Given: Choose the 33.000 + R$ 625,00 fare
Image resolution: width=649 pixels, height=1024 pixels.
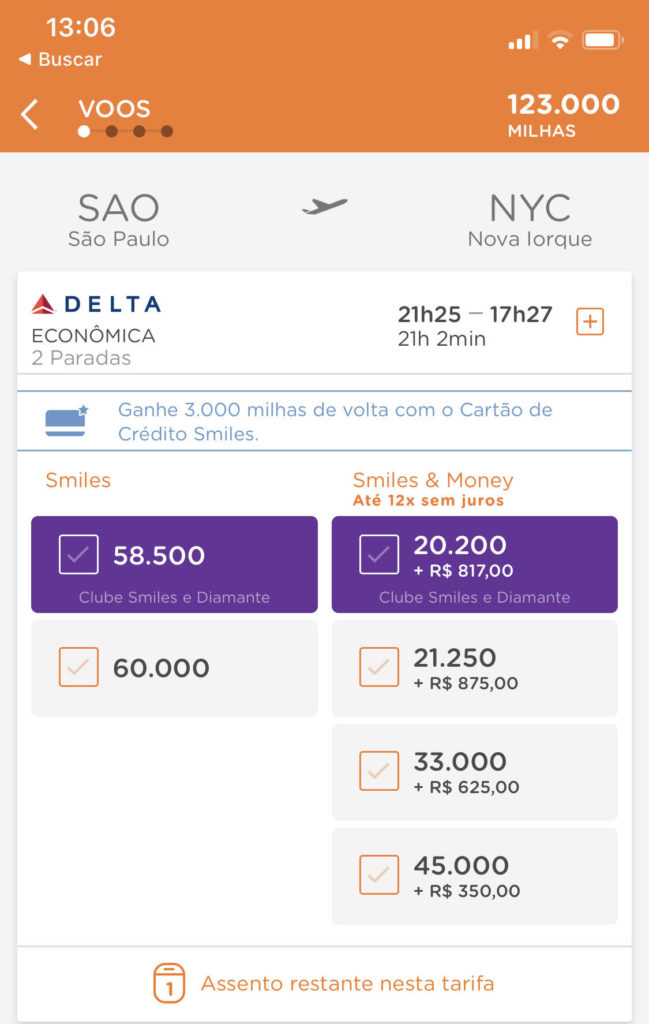Looking at the screenshot, I should pyautogui.click(x=475, y=772).
